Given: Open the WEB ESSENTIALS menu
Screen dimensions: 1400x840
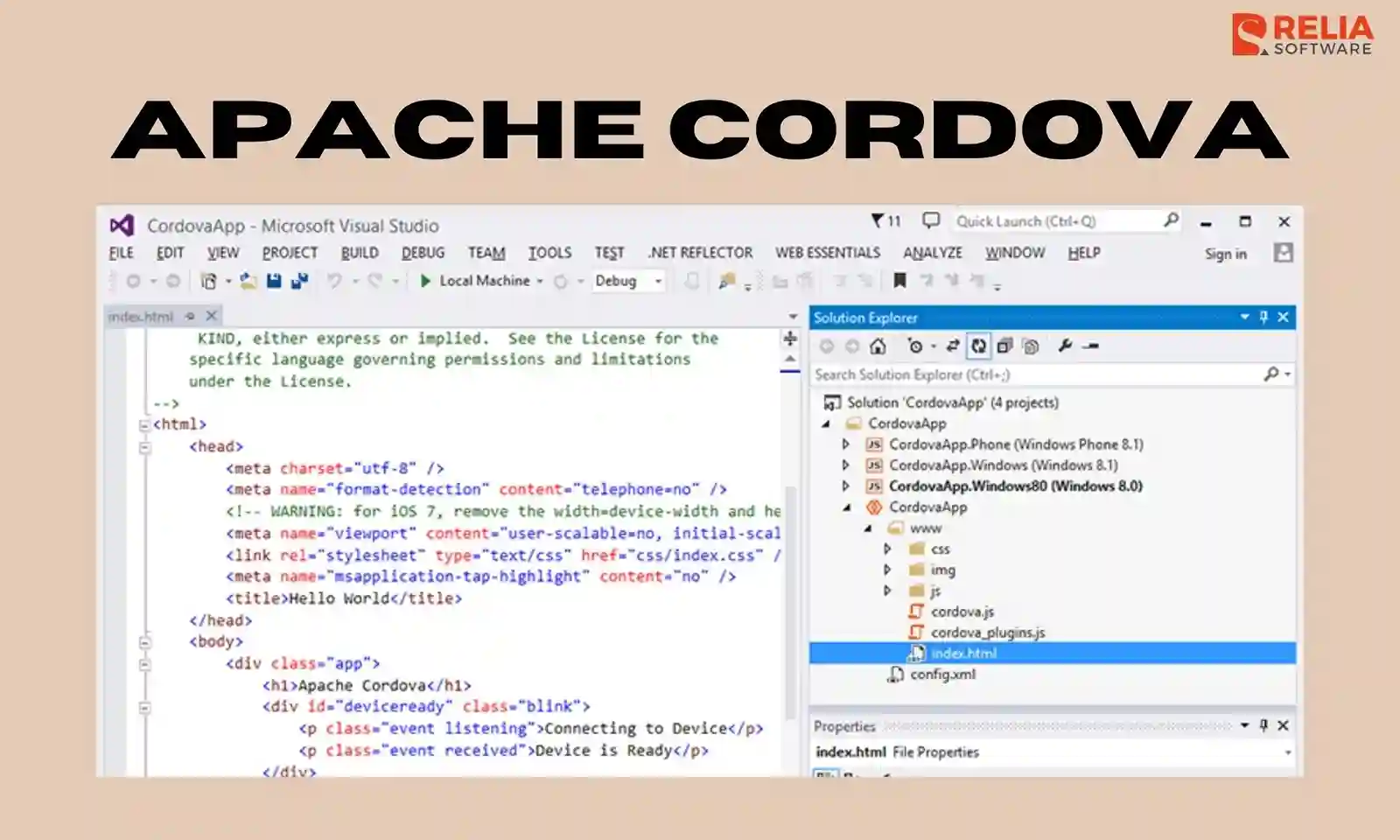Looking at the screenshot, I should coord(828,253).
